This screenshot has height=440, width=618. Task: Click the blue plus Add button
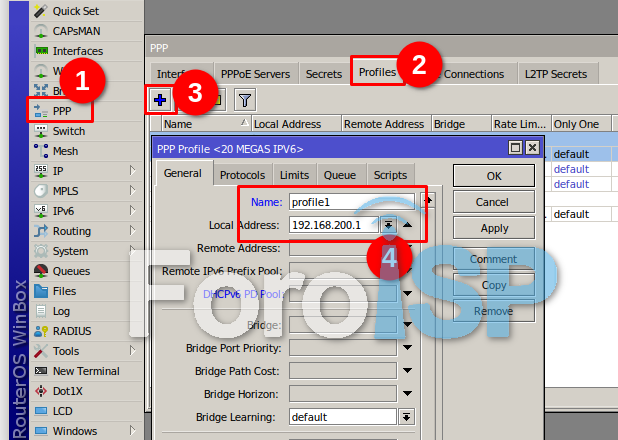coord(159,99)
